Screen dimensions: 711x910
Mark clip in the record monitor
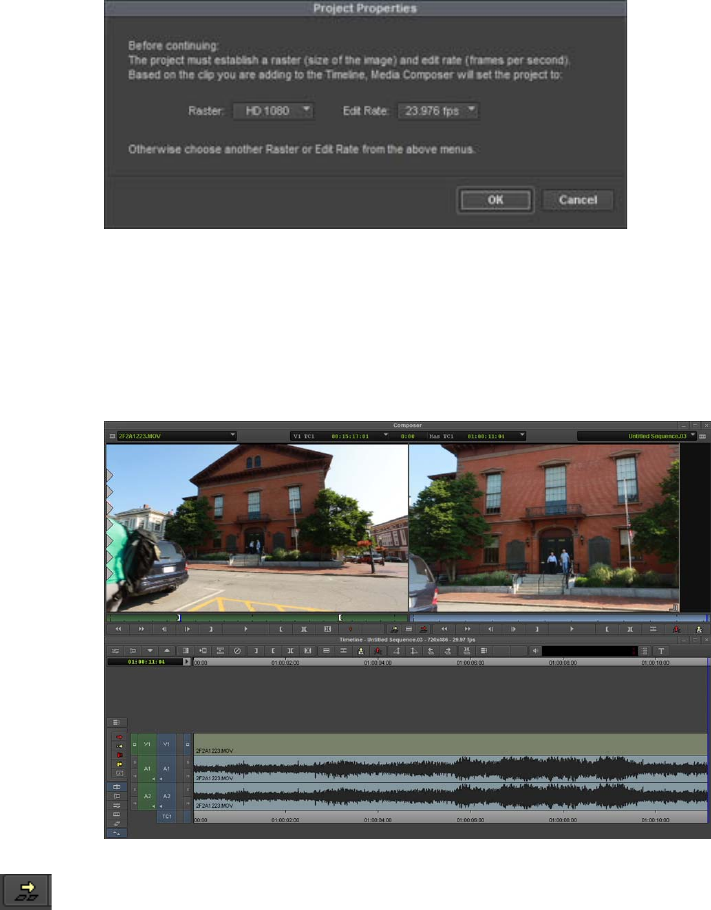tap(630, 629)
